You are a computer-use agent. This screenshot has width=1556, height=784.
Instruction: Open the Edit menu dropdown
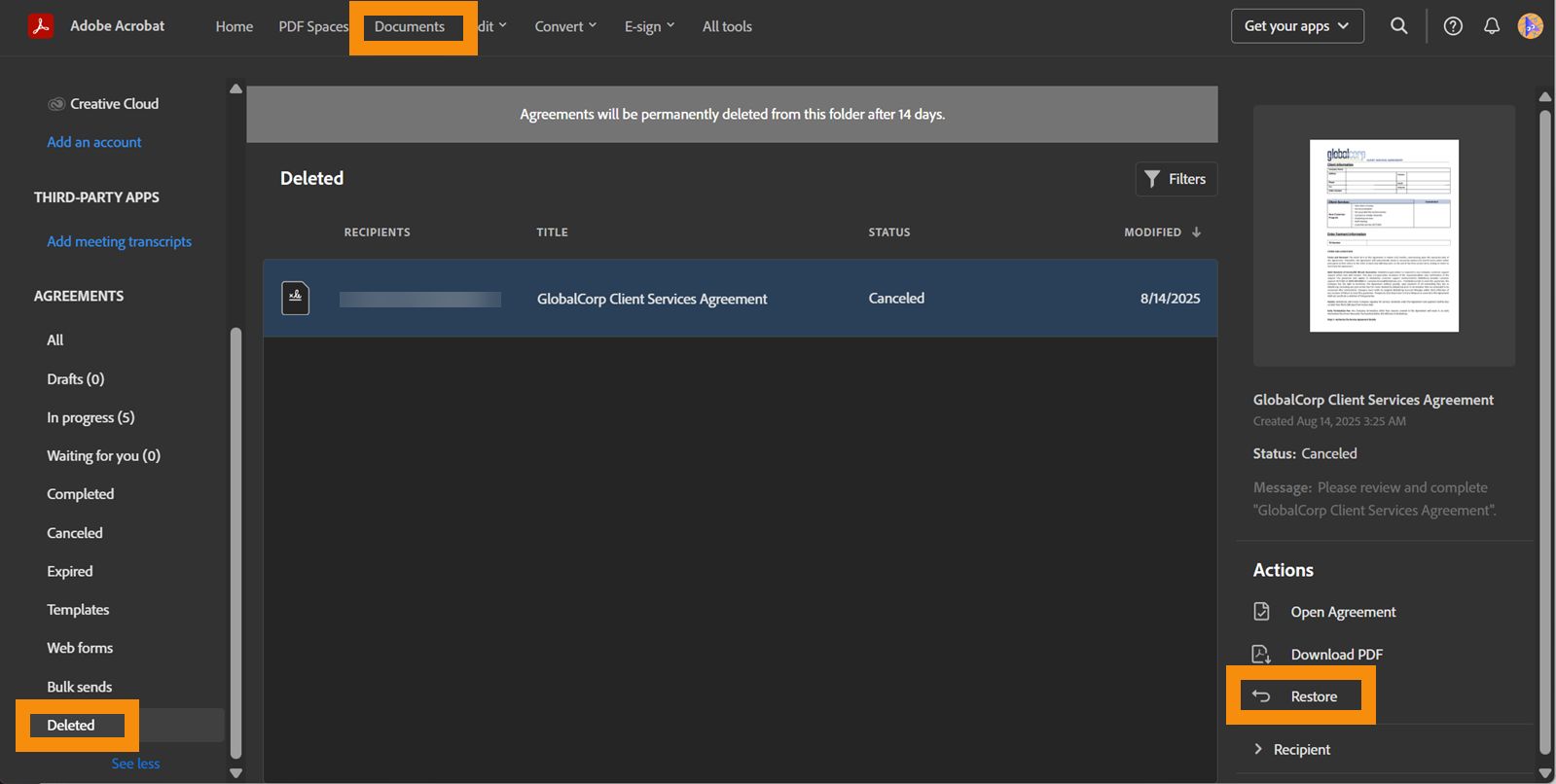[x=493, y=26]
